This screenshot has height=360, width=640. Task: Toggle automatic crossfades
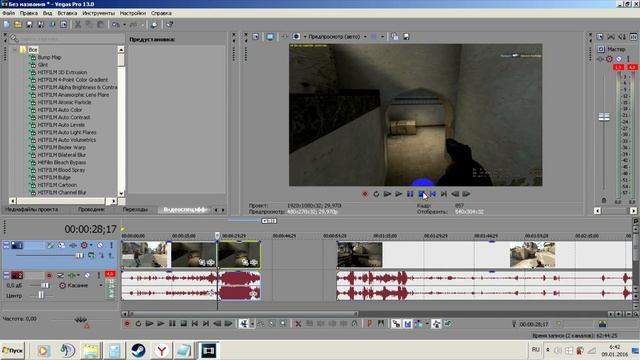click(407, 324)
